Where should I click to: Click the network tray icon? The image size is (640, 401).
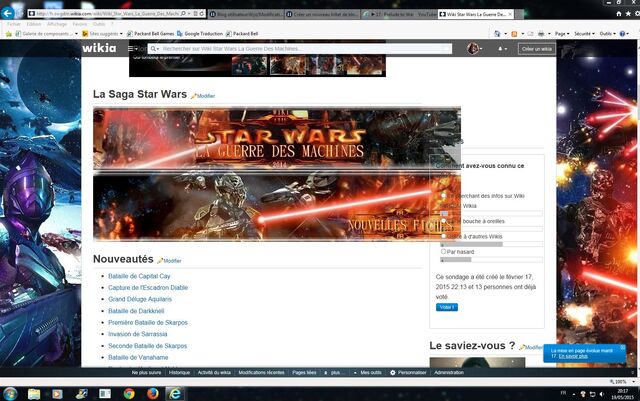[x=592, y=394]
